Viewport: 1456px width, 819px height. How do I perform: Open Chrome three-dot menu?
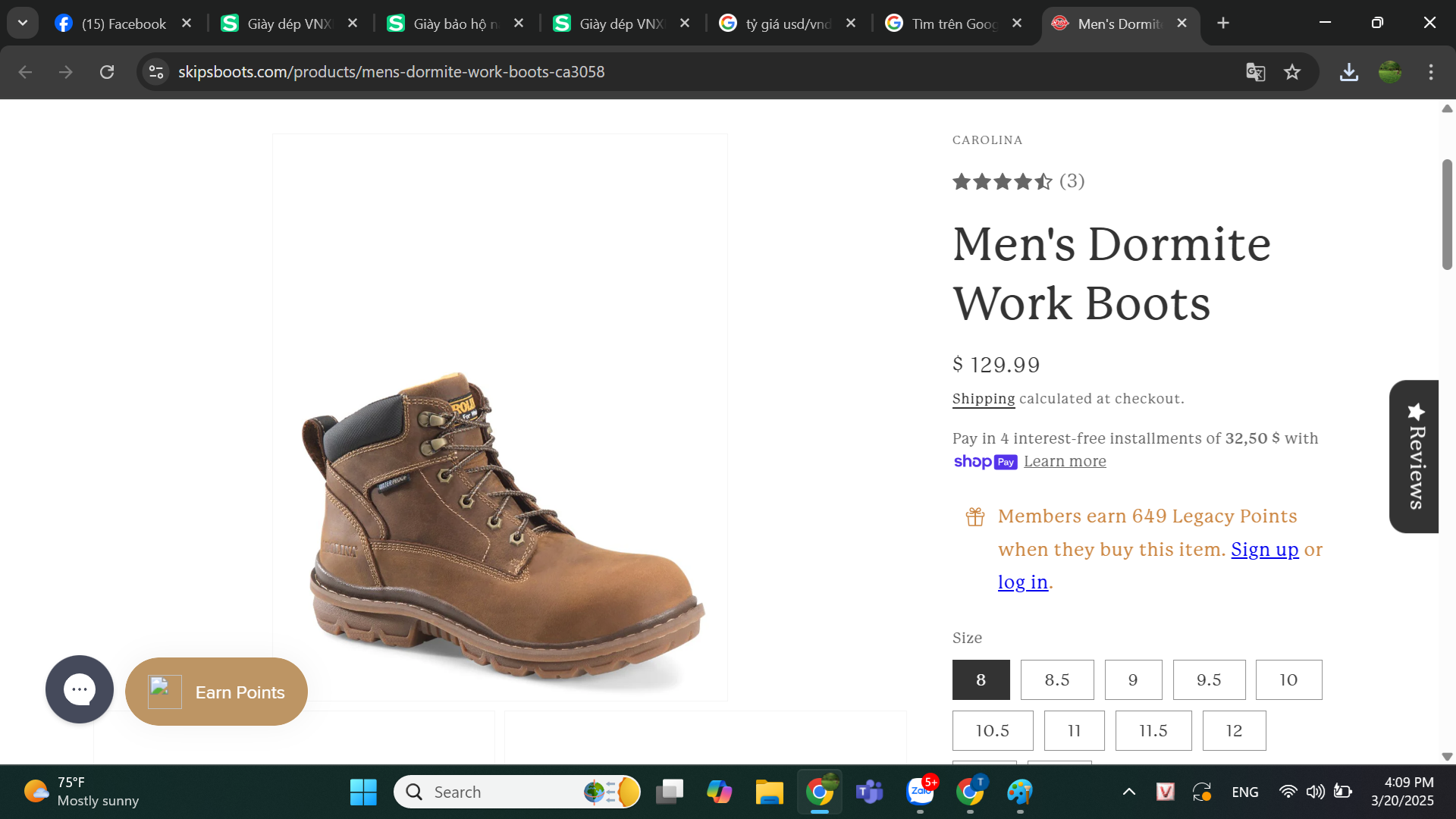tap(1431, 72)
